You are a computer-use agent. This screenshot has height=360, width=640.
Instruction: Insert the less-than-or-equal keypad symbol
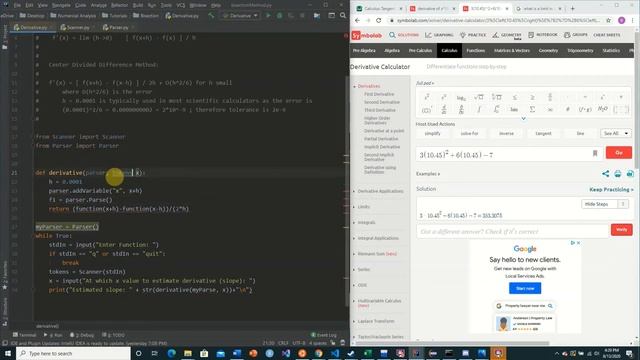(515, 97)
